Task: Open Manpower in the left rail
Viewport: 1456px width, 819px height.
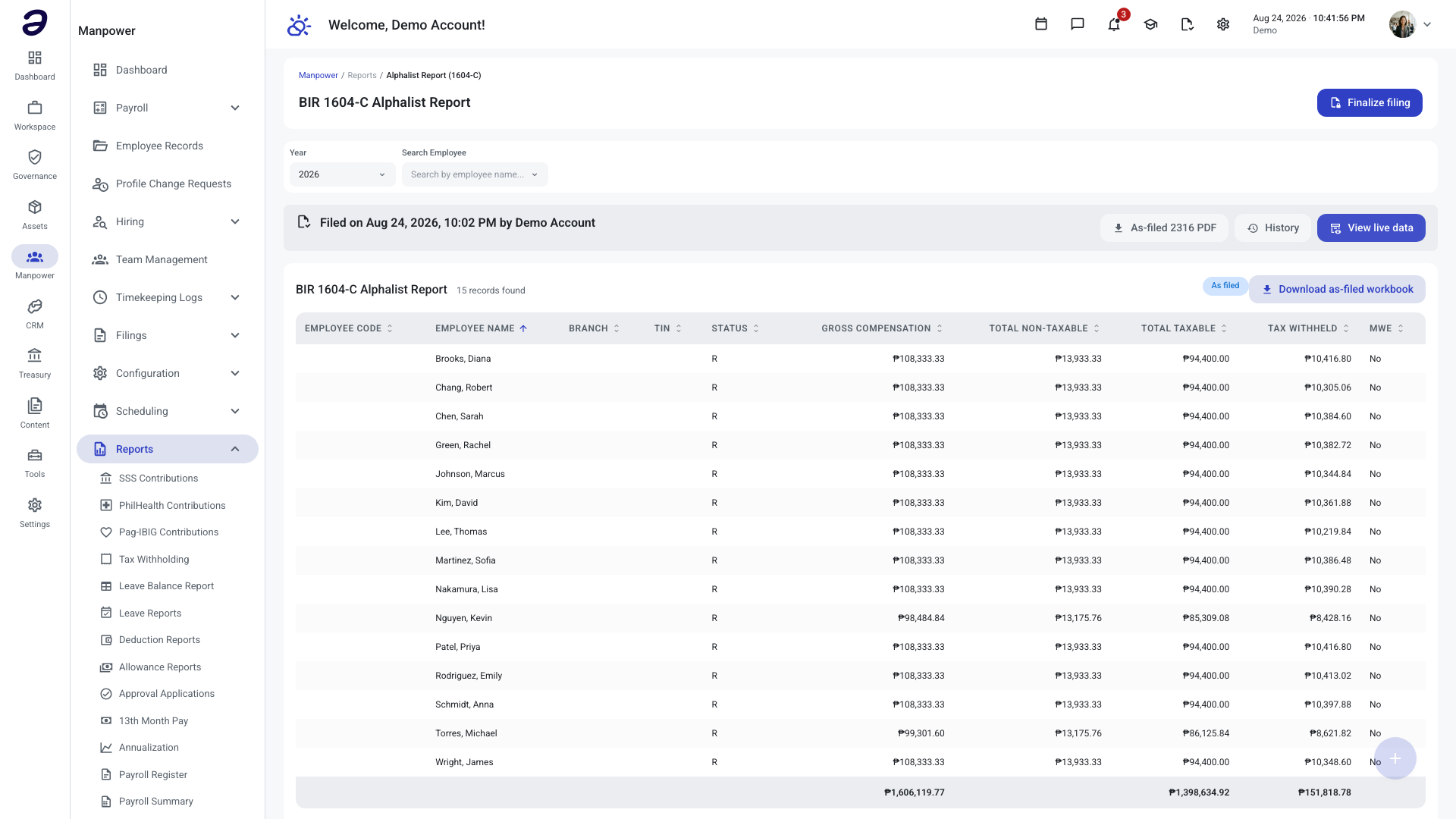Action: [x=35, y=264]
